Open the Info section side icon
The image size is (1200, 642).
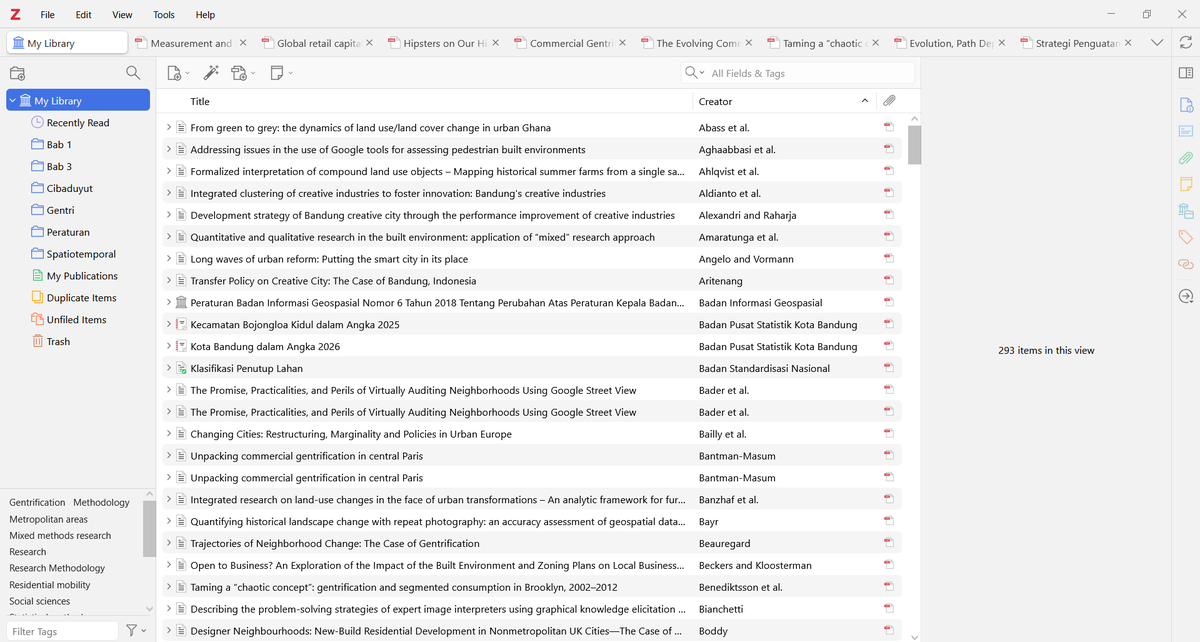pyautogui.click(x=1186, y=105)
